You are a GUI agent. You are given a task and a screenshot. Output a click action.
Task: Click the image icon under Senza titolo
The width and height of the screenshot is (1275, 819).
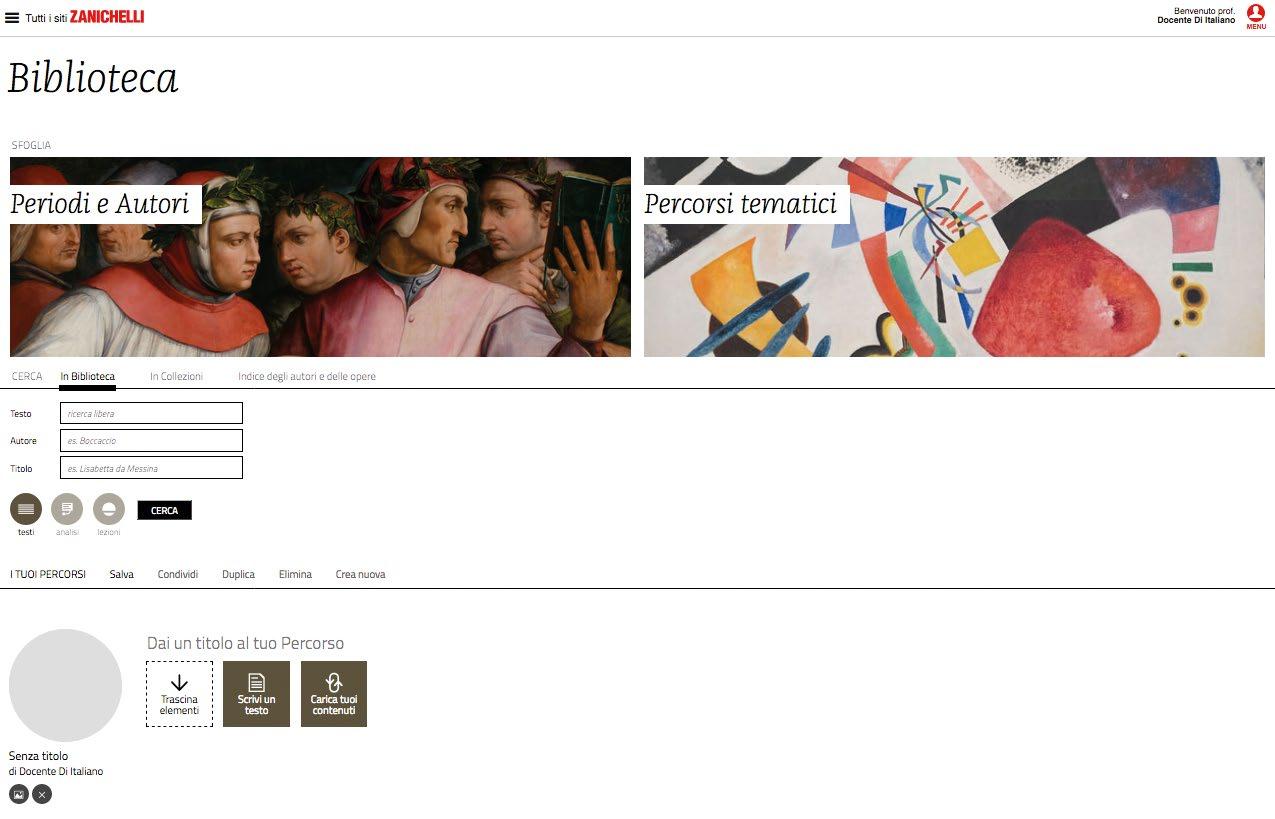click(19, 794)
